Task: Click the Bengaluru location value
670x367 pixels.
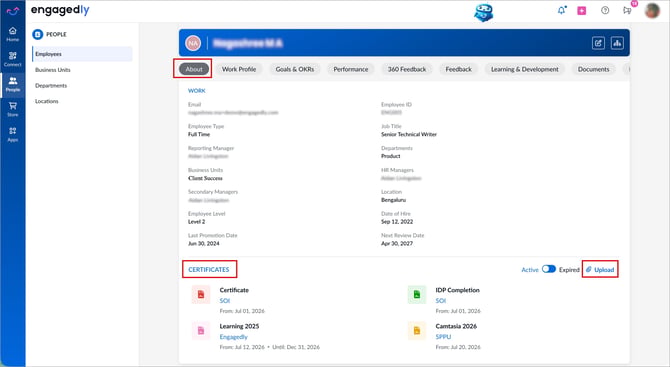Action: (394, 200)
